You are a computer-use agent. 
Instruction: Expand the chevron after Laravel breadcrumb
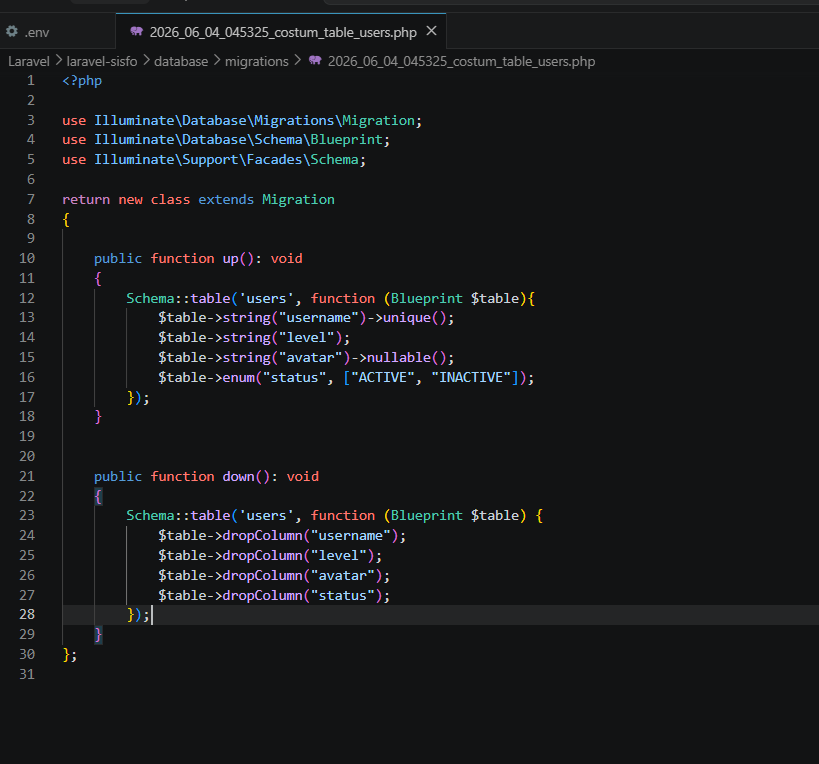[58, 61]
